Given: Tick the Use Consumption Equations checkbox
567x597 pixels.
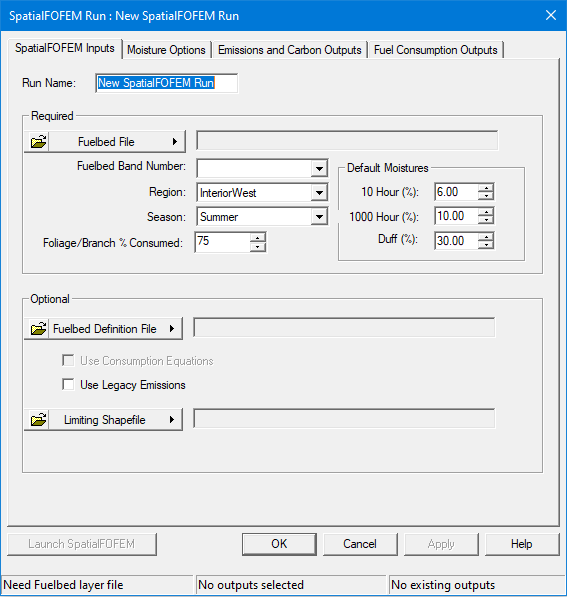Looking at the screenshot, I should 68,360.
